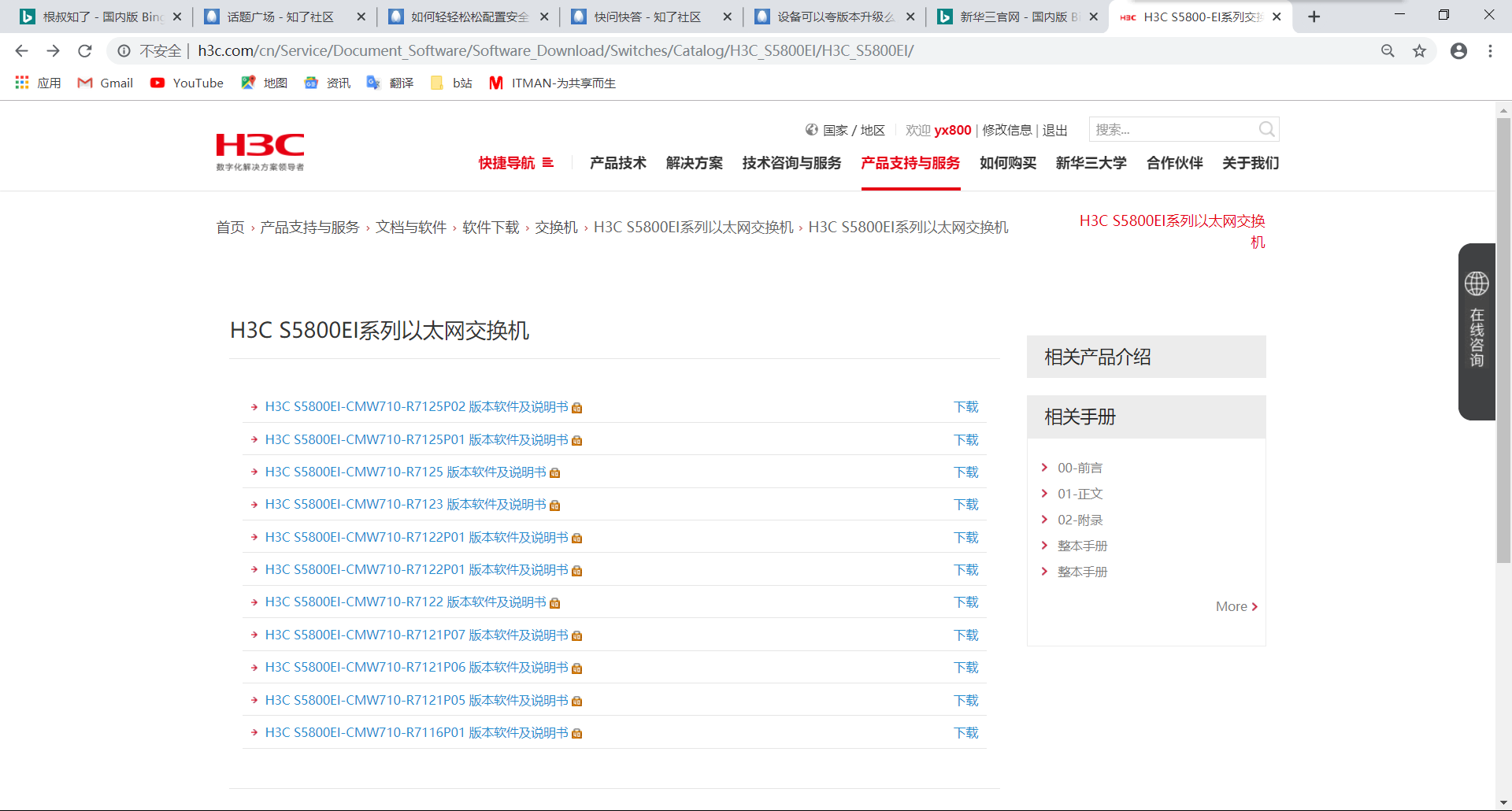
Task: Open the 快捷导航 quick navigation menu
Action: 516,163
